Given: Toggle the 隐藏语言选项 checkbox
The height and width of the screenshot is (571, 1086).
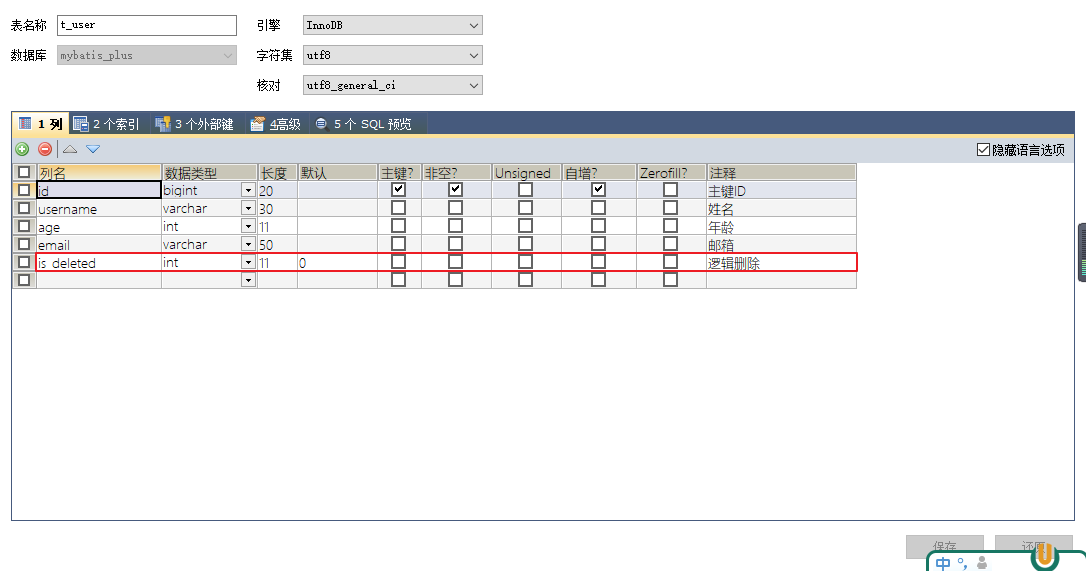Looking at the screenshot, I should pos(983,150).
